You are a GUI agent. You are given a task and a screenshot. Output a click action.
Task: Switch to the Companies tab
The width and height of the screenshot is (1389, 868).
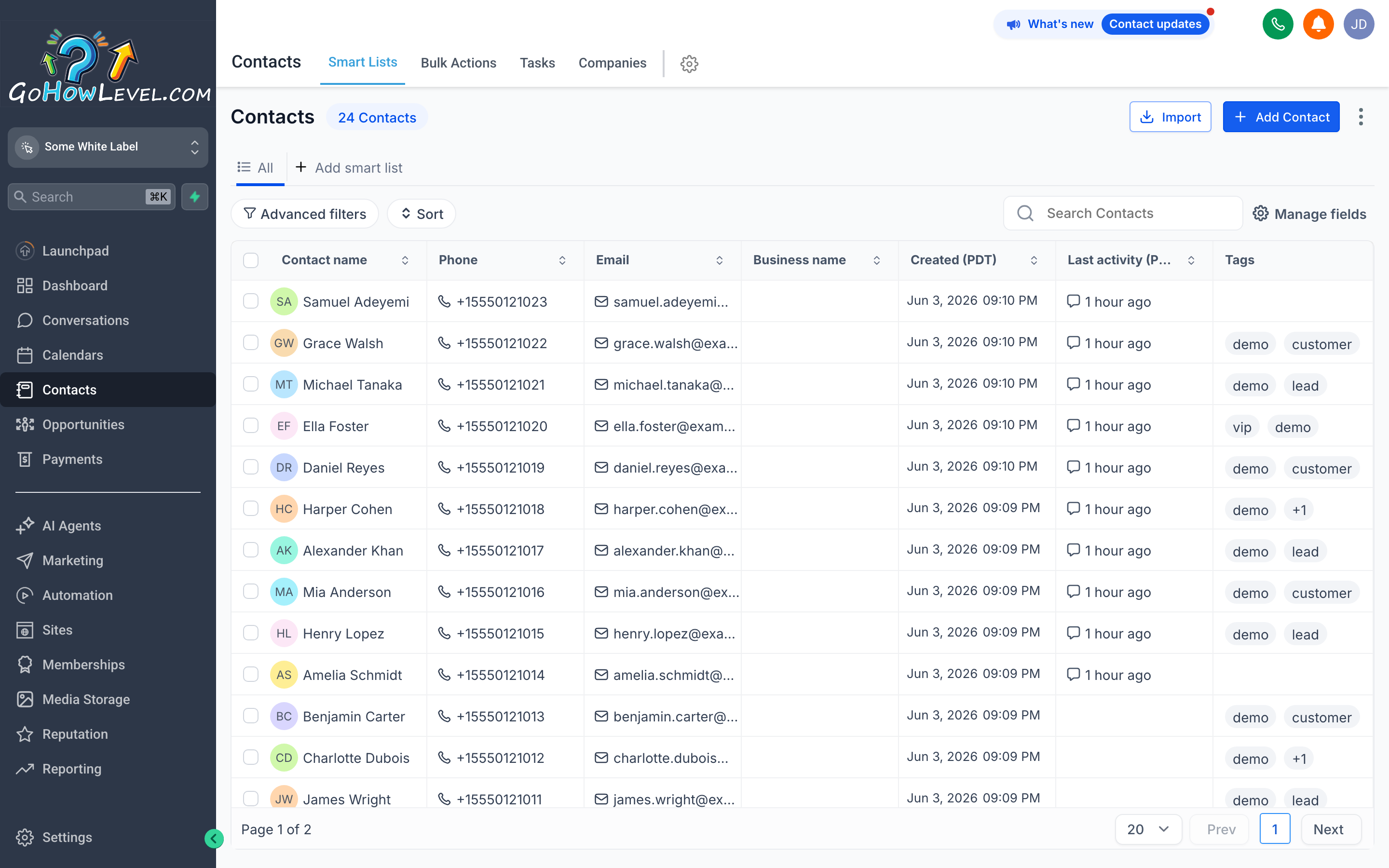tap(612, 63)
